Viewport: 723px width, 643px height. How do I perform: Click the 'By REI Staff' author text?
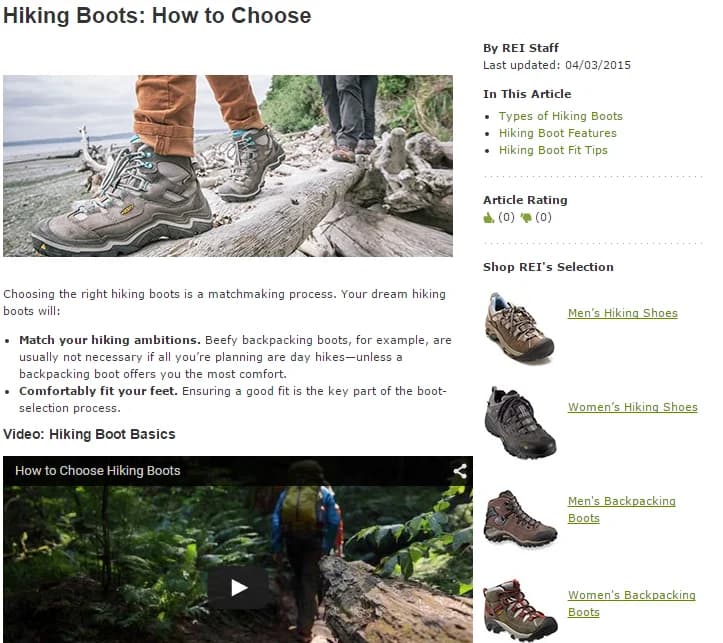(x=521, y=48)
